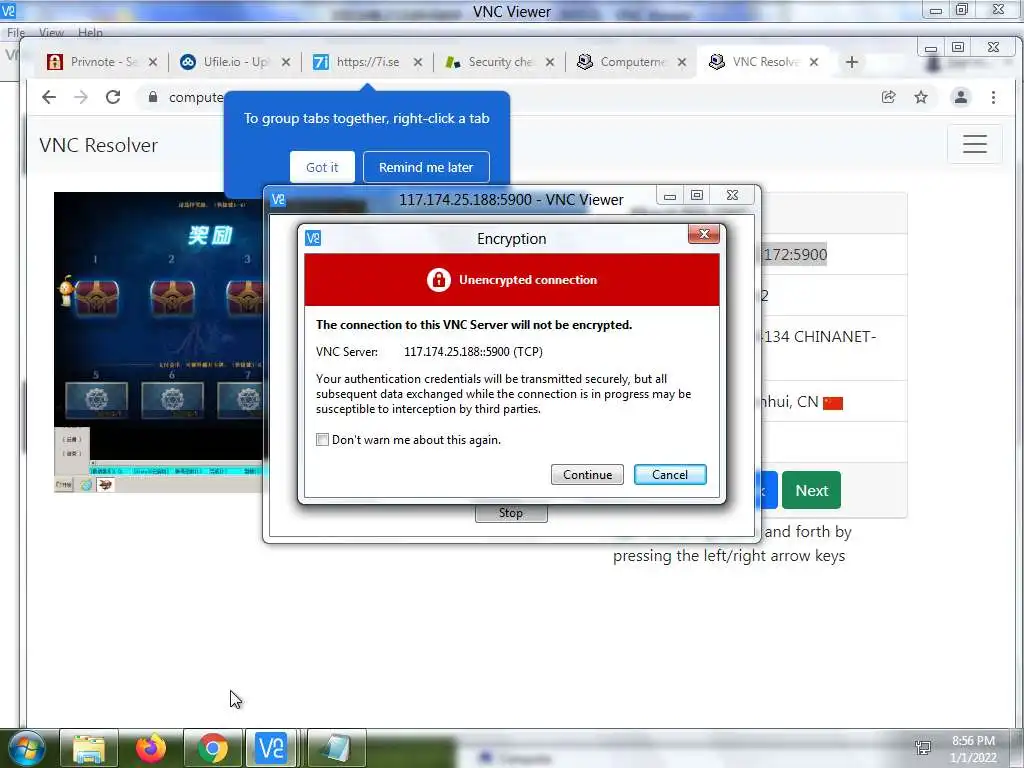Check "Don't warn me about this again"
This screenshot has width=1024, height=768.
point(322,440)
